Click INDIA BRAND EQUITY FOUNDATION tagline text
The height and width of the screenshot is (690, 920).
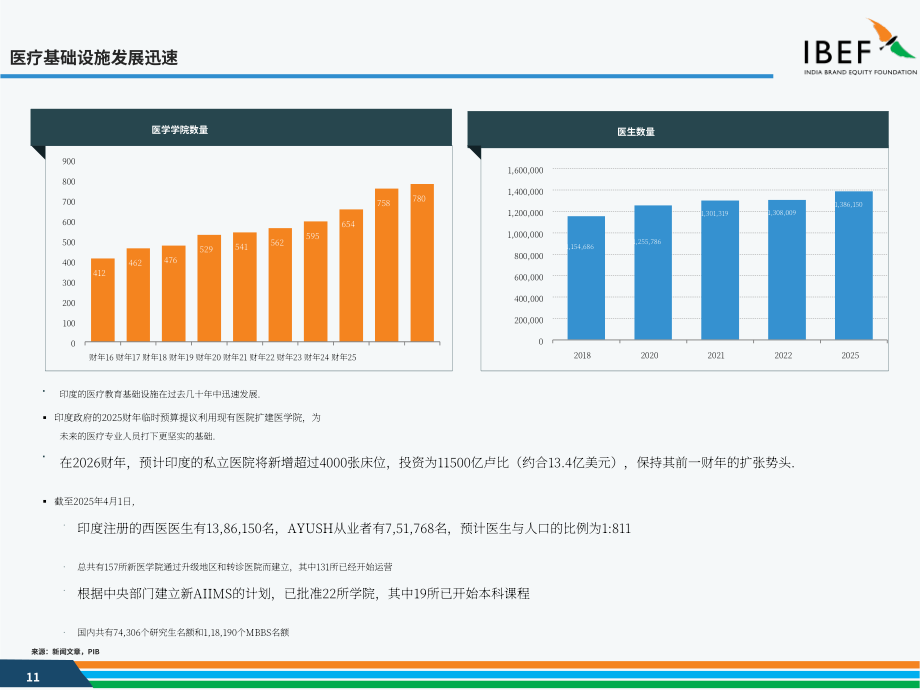(x=860, y=72)
